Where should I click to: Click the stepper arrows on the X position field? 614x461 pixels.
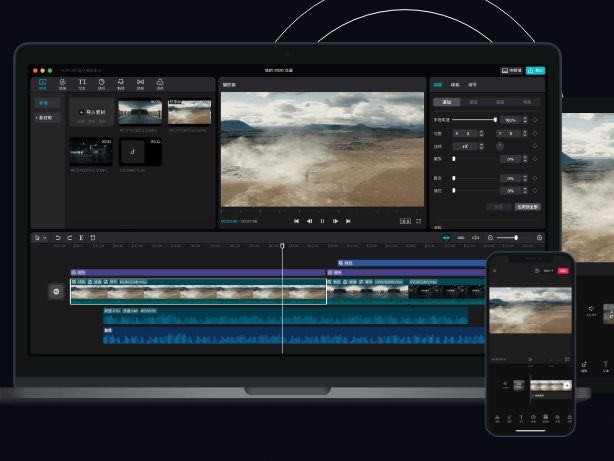pos(481,134)
